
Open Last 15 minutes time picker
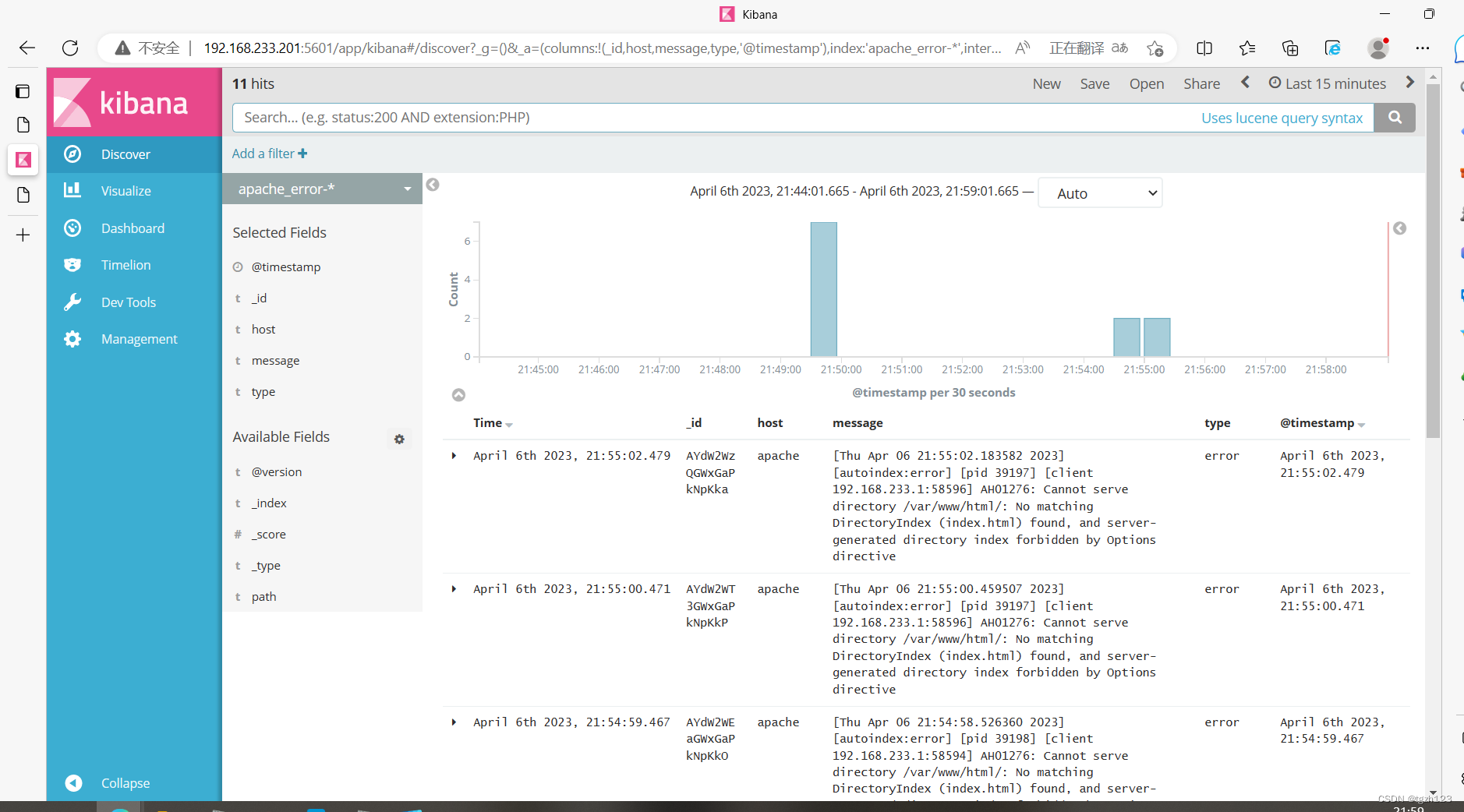click(x=1328, y=83)
